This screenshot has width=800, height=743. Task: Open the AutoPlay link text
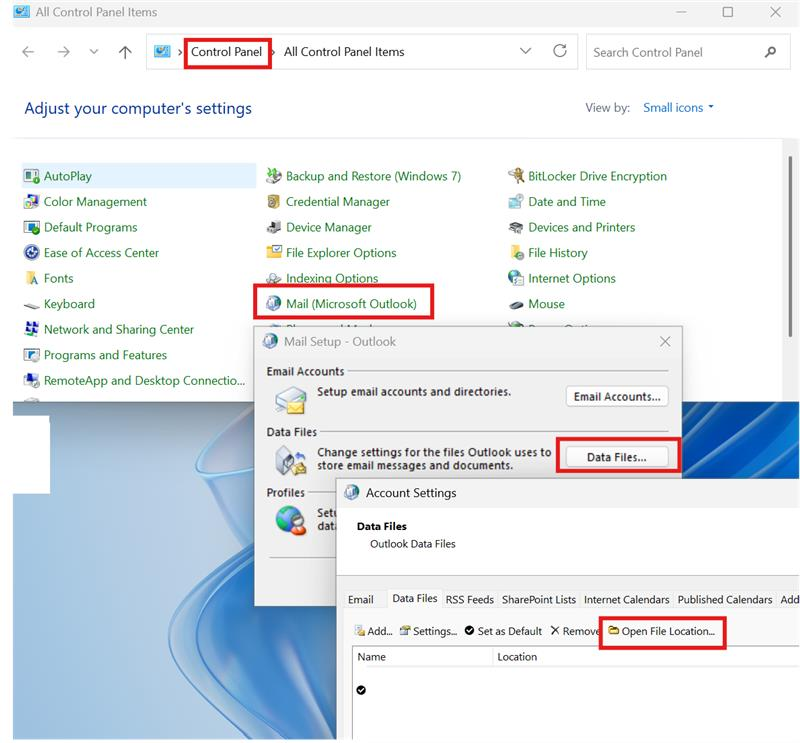[x=68, y=177]
